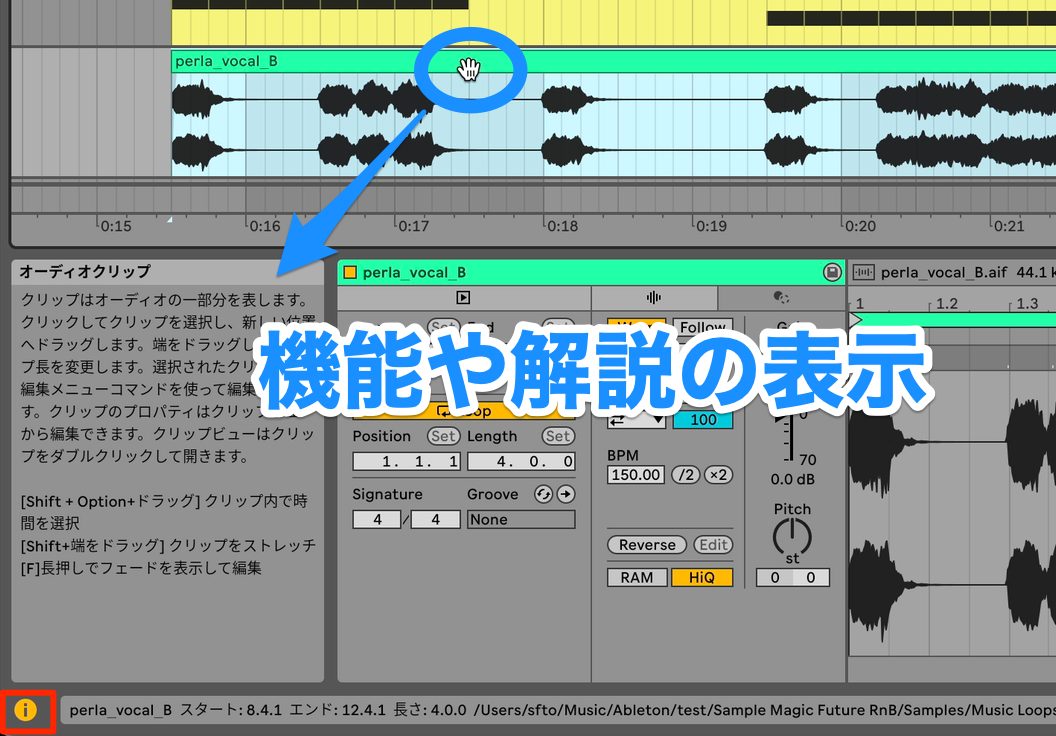Toggle RAM mode
The height and width of the screenshot is (736, 1056).
[x=637, y=578]
